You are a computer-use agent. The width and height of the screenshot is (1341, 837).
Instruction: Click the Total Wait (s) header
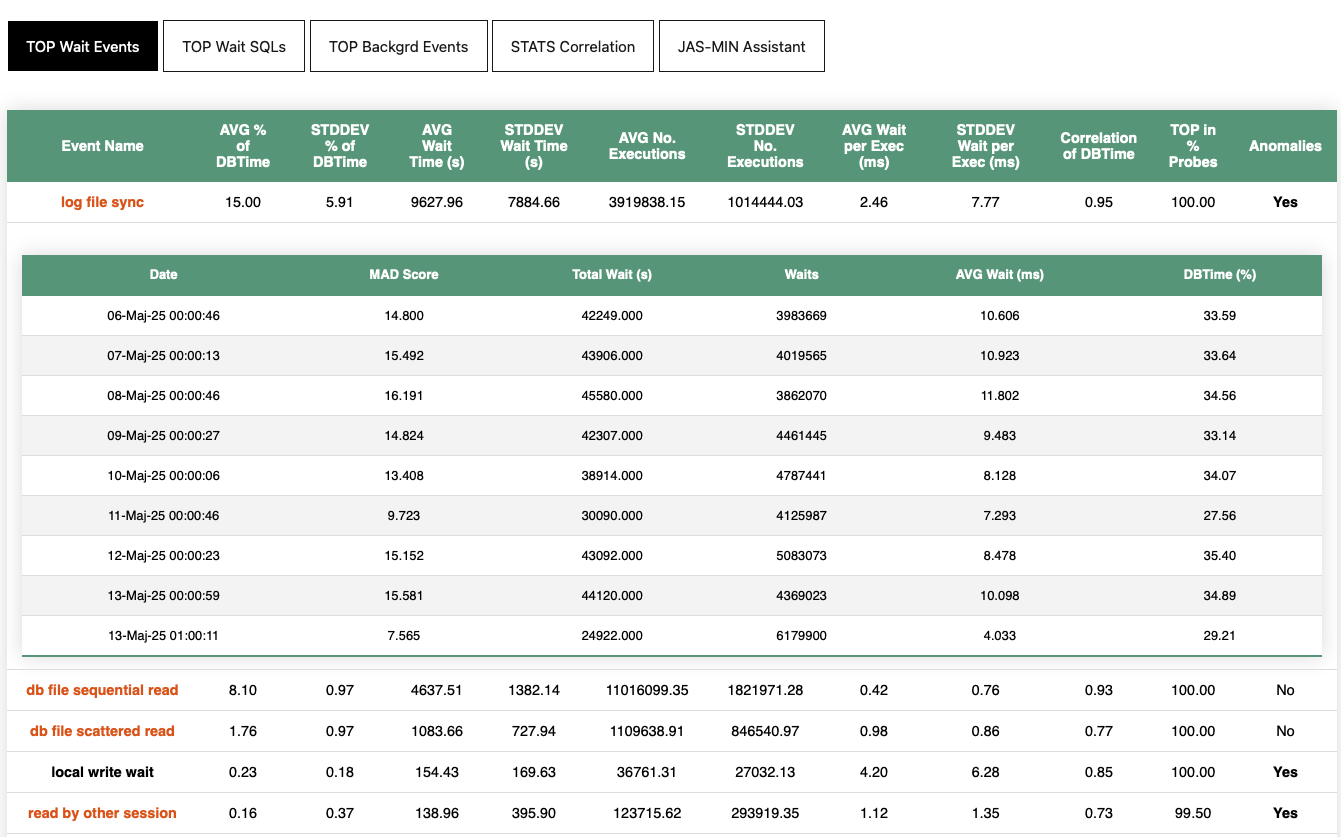[x=612, y=274]
